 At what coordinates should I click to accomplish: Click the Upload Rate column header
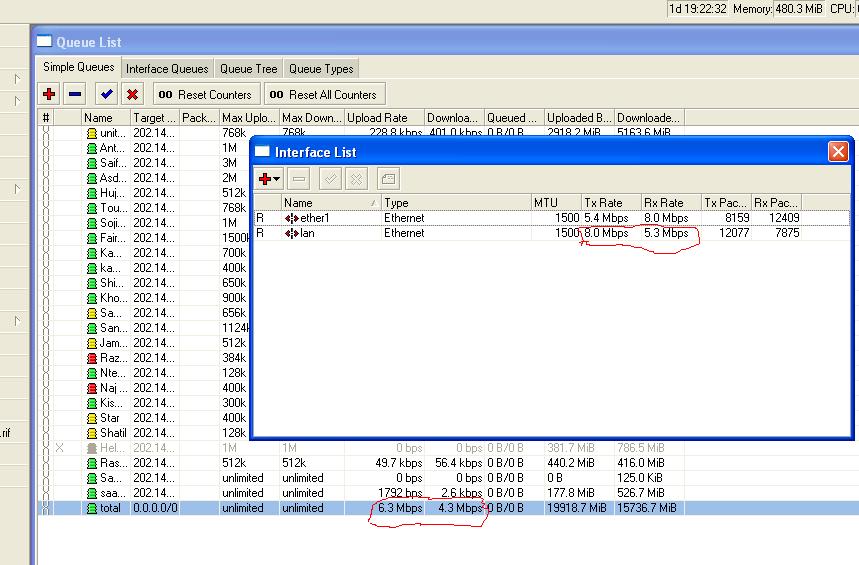click(385, 118)
